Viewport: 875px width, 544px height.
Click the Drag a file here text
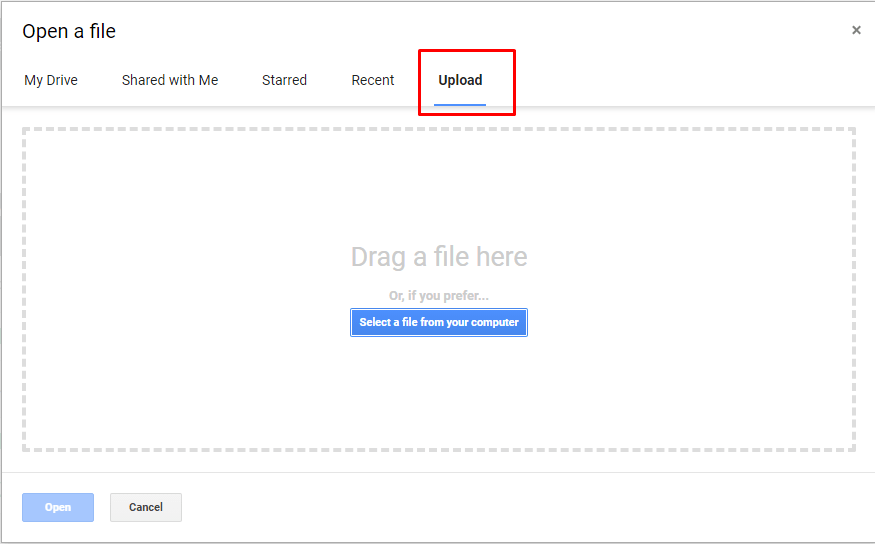[x=439, y=257]
